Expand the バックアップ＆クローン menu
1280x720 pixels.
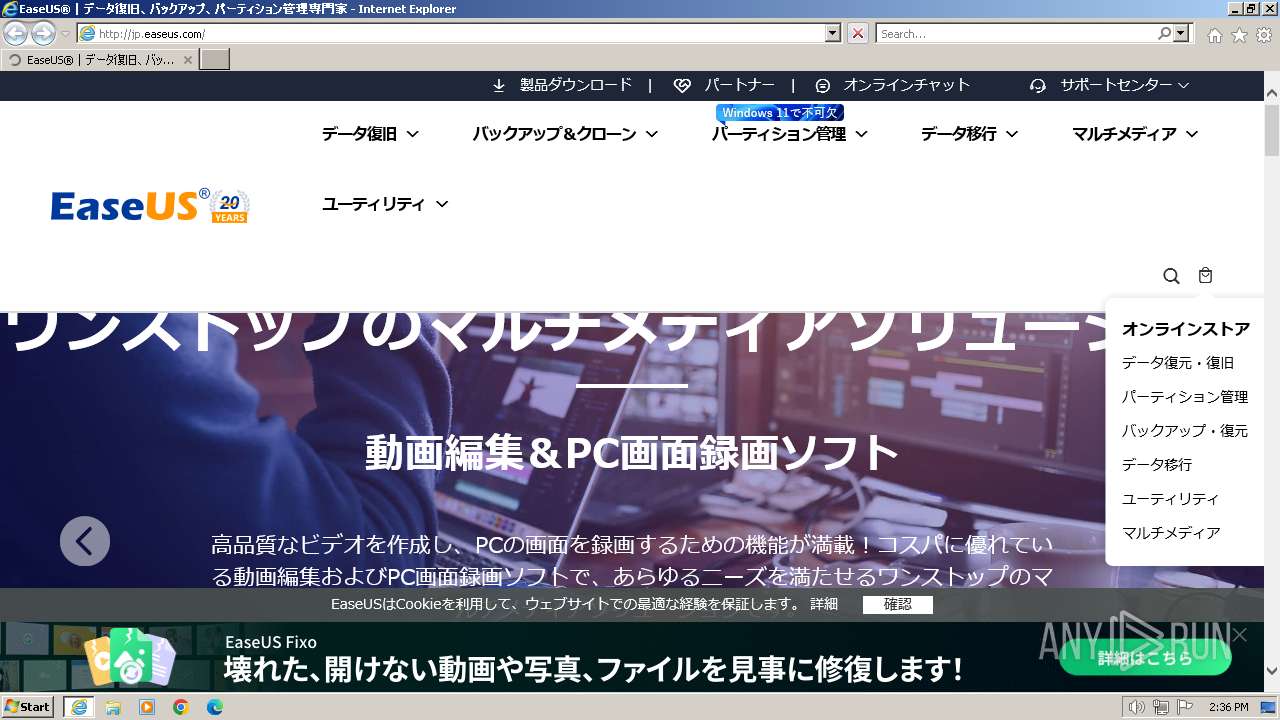click(x=565, y=134)
